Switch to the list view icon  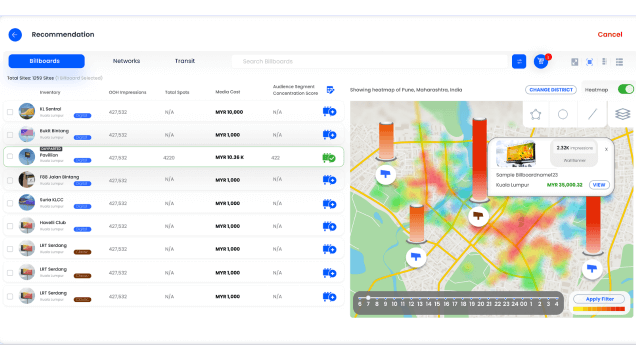pyautogui.click(x=619, y=62)
